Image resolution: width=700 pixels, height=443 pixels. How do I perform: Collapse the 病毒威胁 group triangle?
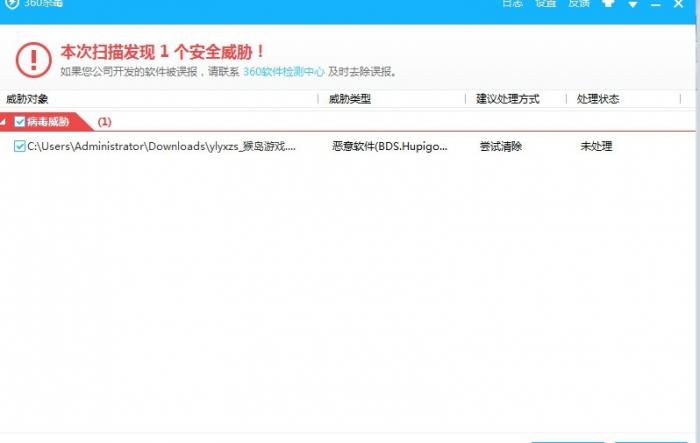(3, 122)
